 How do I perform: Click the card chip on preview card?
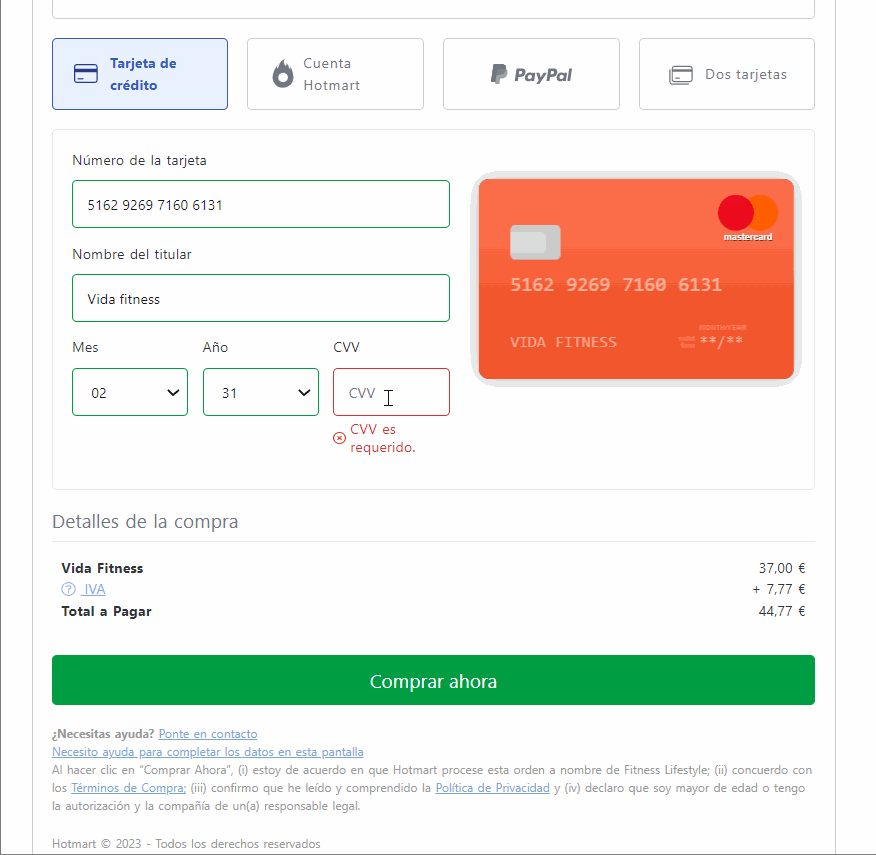click(535, 242)
